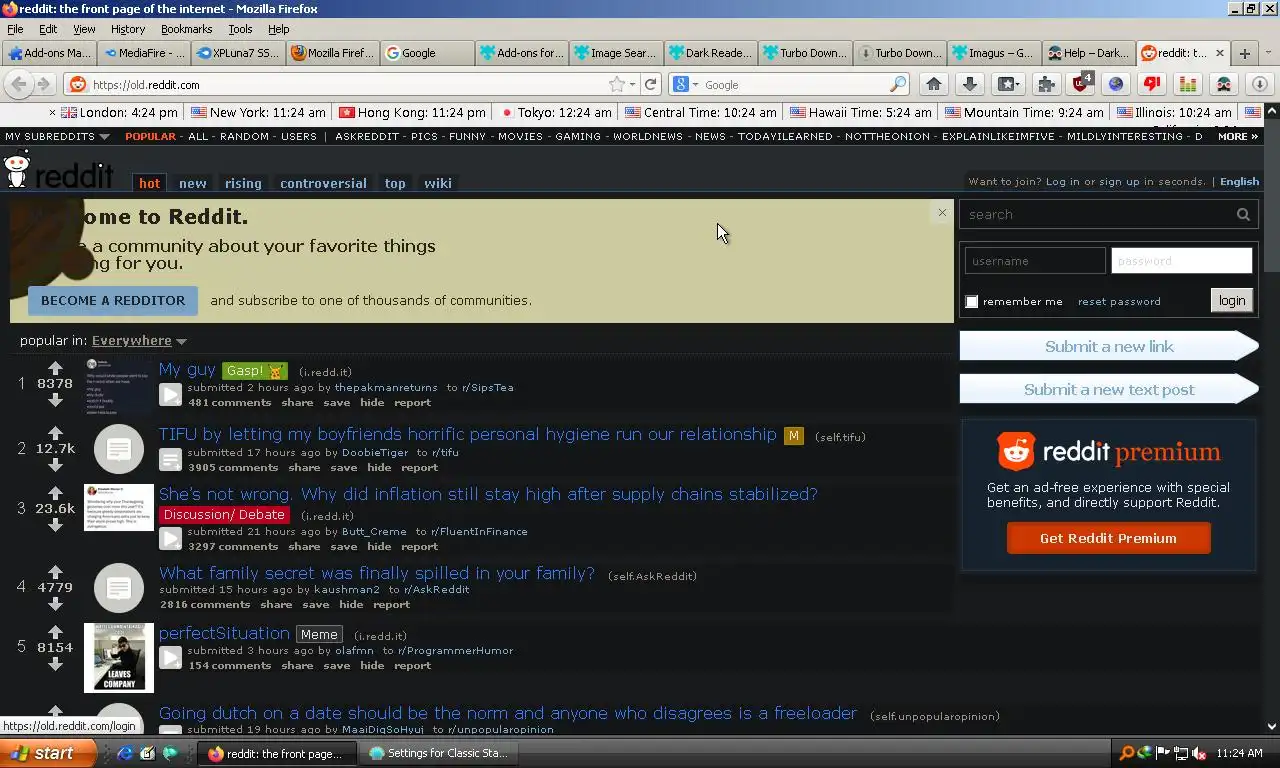This screenshot has height=768, width=1280.
Task: Click the red thumbs-down extension icon
Action: 1152,84
